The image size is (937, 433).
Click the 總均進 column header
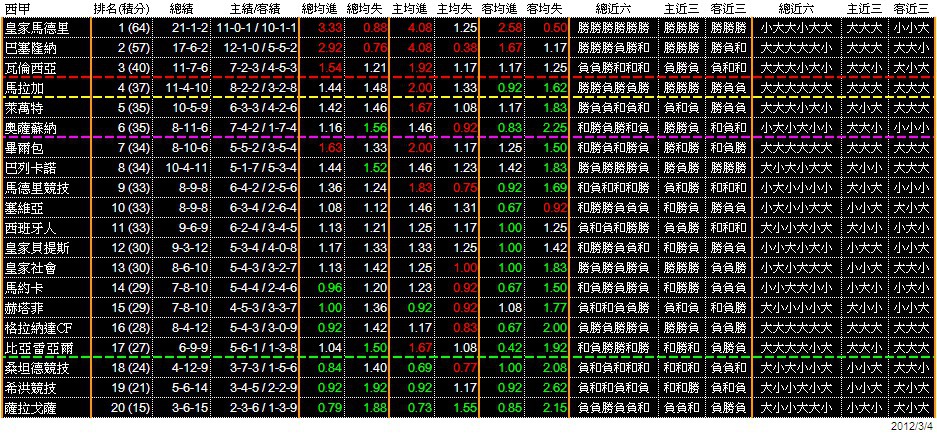click(320, 9)
